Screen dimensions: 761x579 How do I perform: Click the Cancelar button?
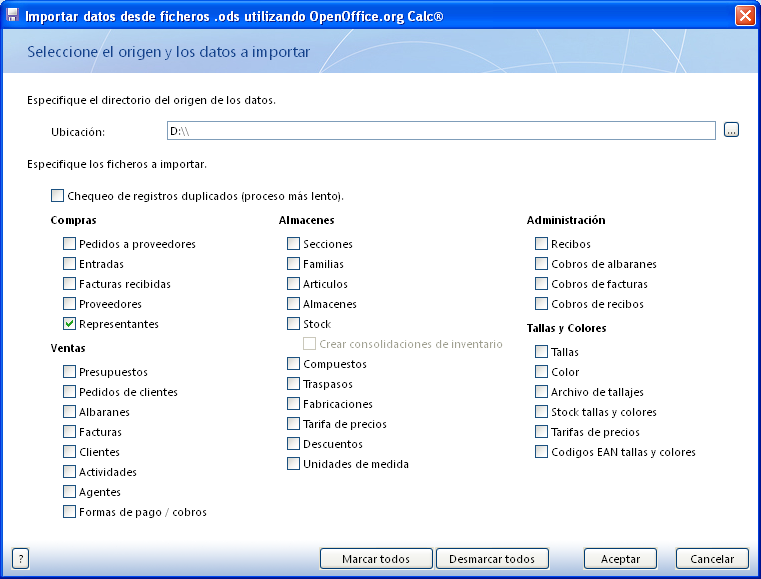pyautogui.click(x=712, y=559)
